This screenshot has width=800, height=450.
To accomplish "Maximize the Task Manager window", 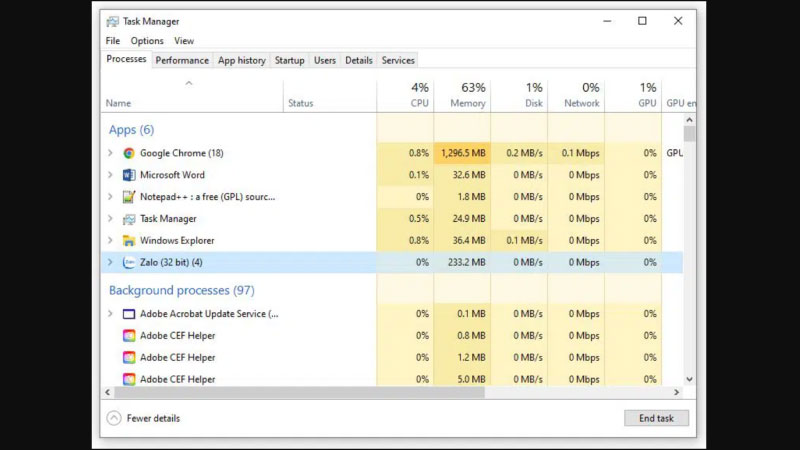I will click(x=642, y=21).
